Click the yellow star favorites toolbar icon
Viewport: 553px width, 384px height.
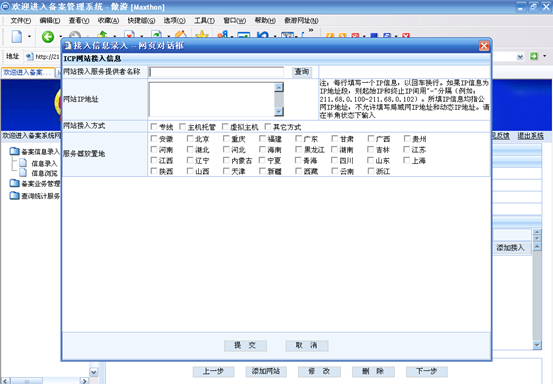202,35
